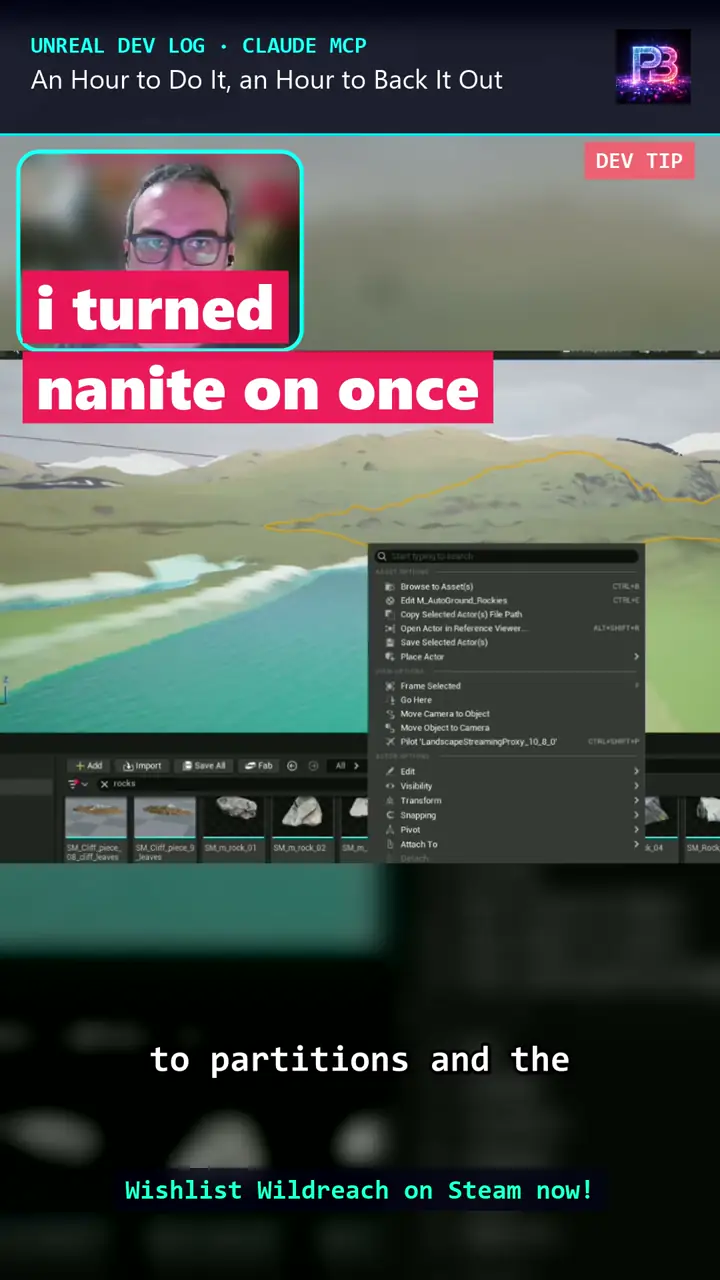Viewport: 720px width, 1280px height.
Task: Click the Browse to Asset(s) icon
Action: click(390, 587)
